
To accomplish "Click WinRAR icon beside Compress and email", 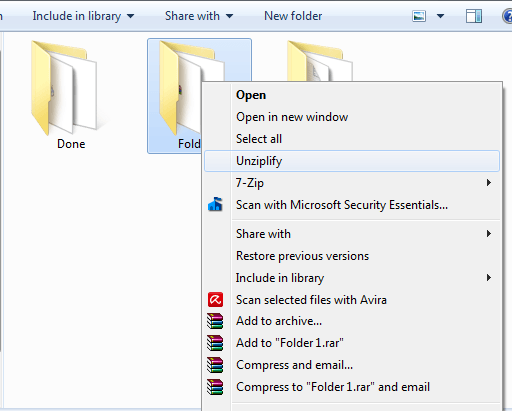I will tap(215, 365).
